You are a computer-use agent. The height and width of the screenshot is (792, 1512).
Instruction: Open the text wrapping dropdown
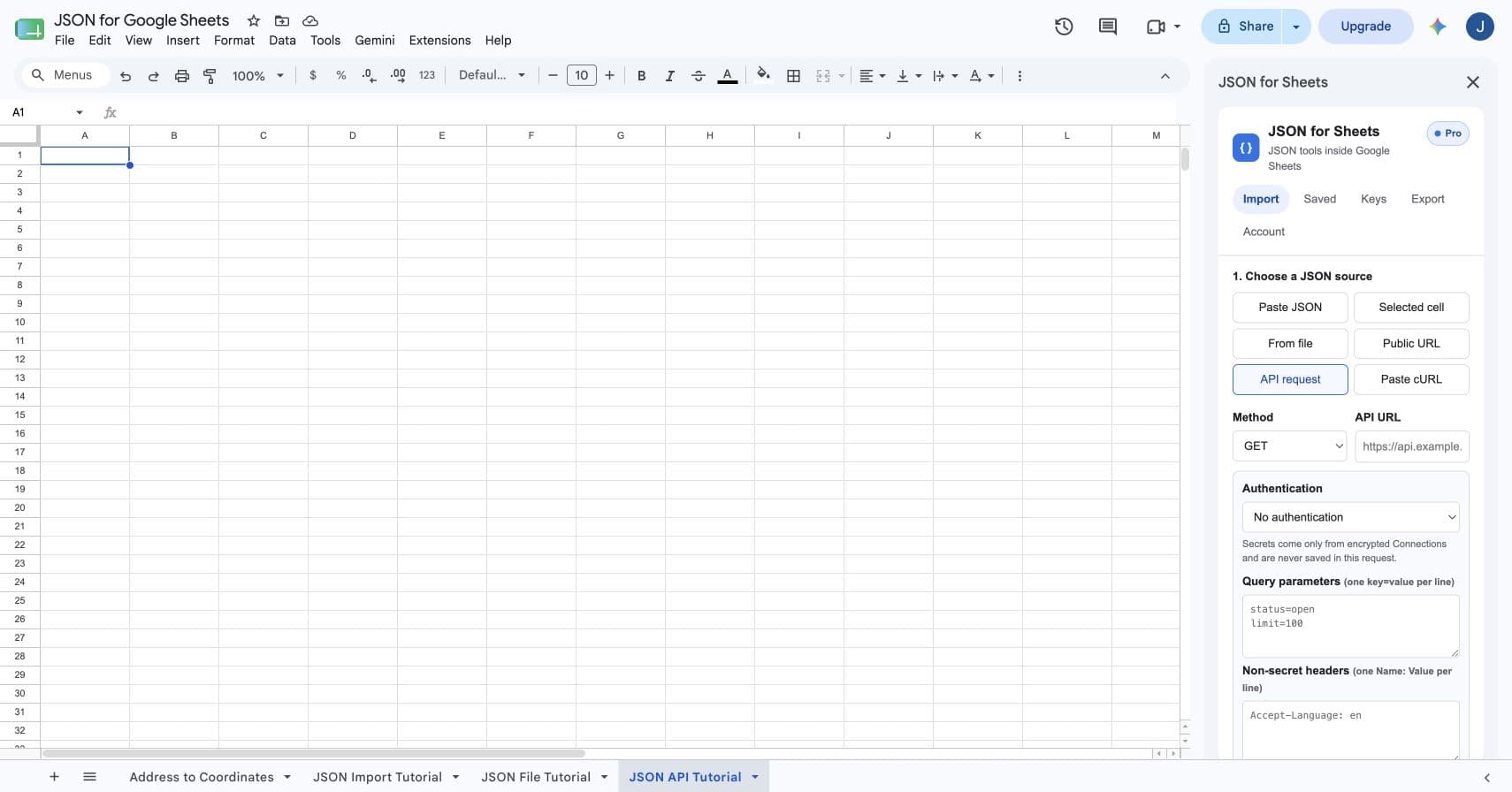945,76
